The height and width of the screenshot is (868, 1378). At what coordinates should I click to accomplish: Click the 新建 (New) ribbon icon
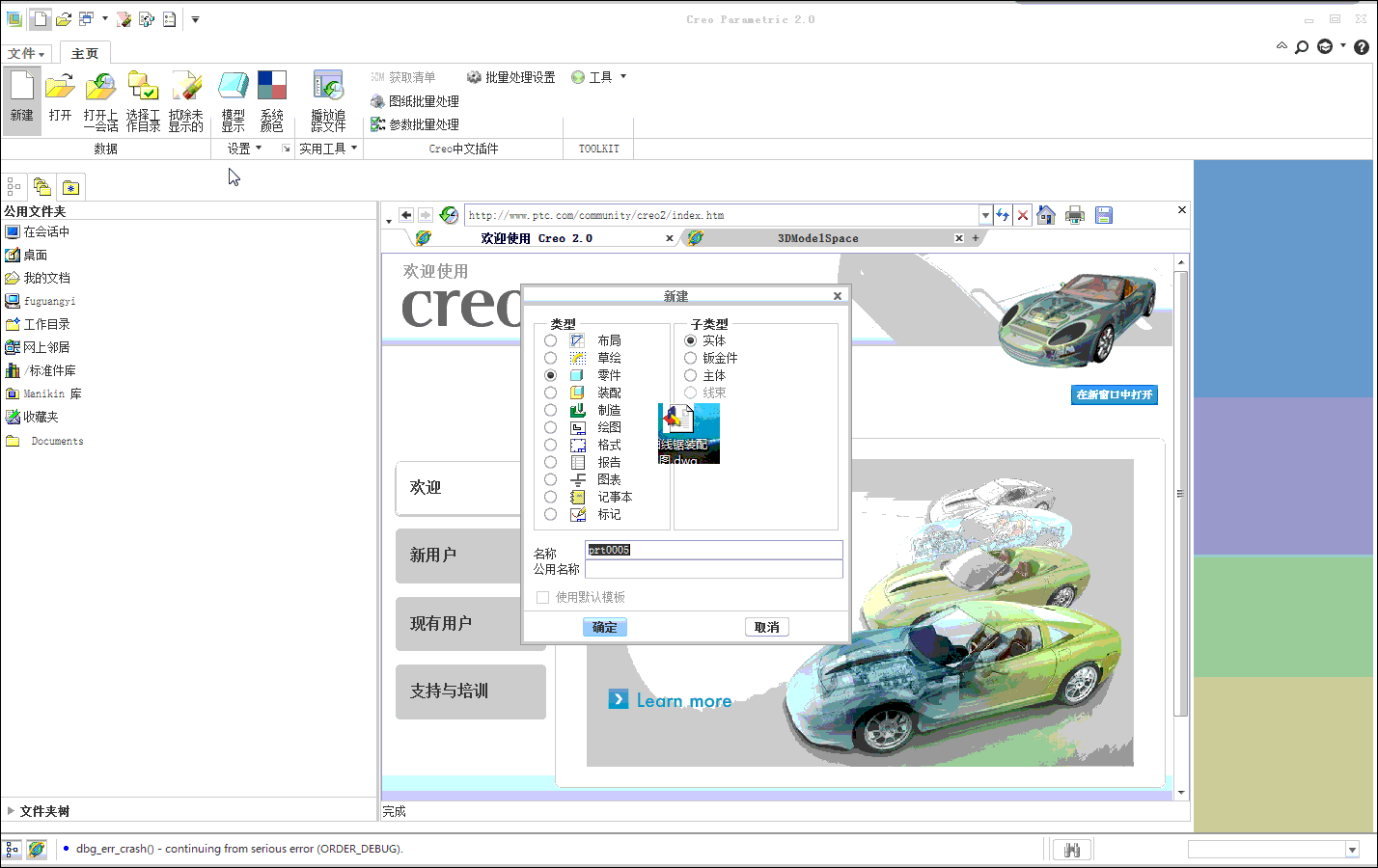(22, 99)
